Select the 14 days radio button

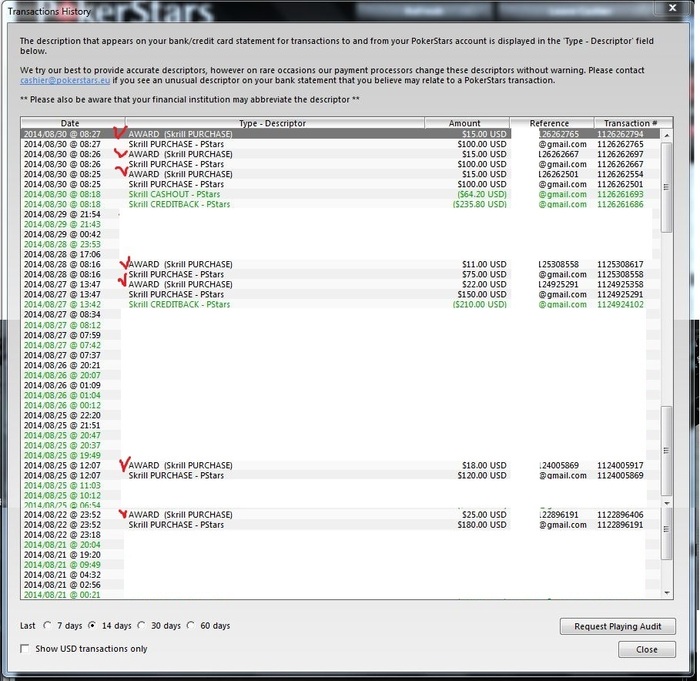(92, 625)
